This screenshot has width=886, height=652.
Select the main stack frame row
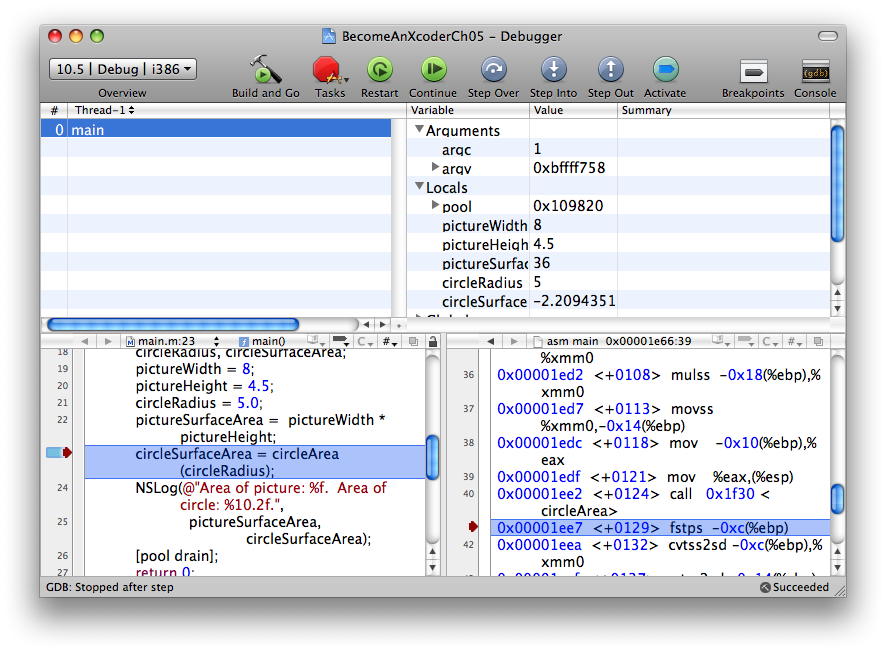click(x=215, y=129)
